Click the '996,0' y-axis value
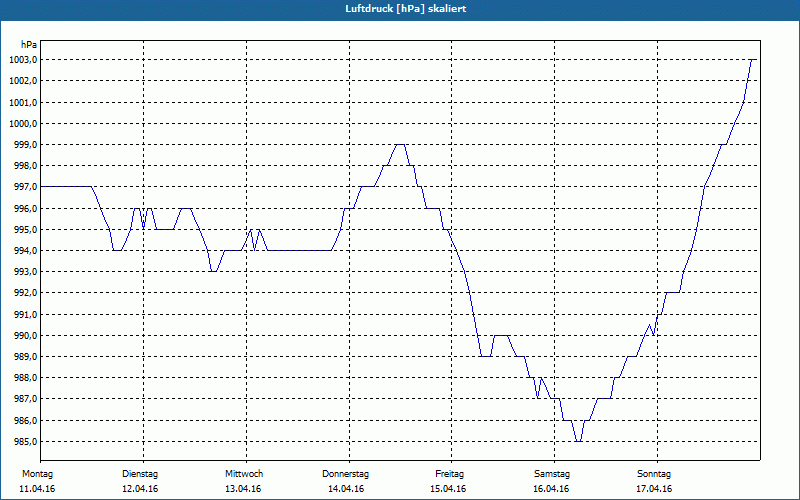Image resolution: width=800 pixels, height=500 pixels. [24, 208]
